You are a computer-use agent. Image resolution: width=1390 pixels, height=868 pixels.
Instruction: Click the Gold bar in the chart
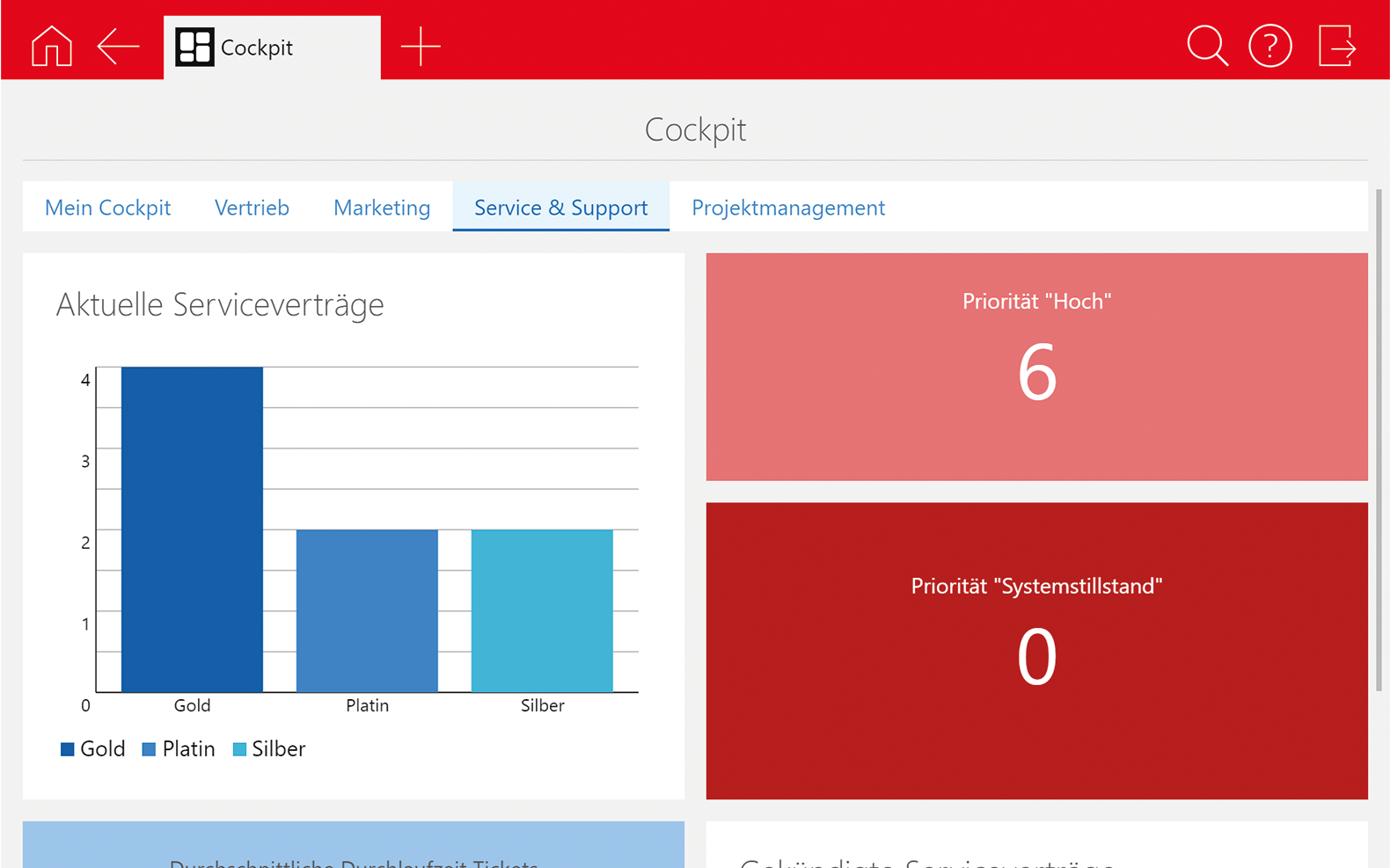(192, 529)
